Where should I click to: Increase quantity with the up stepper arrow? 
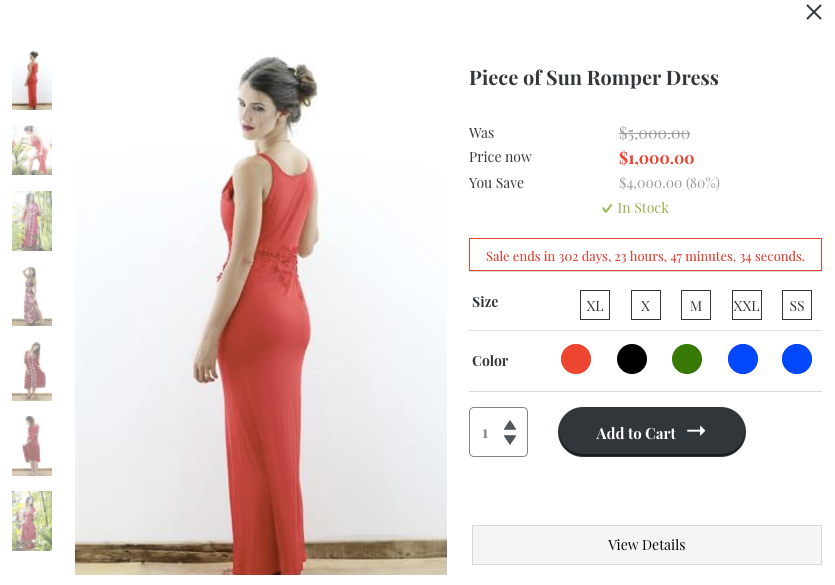coord(511,424)
